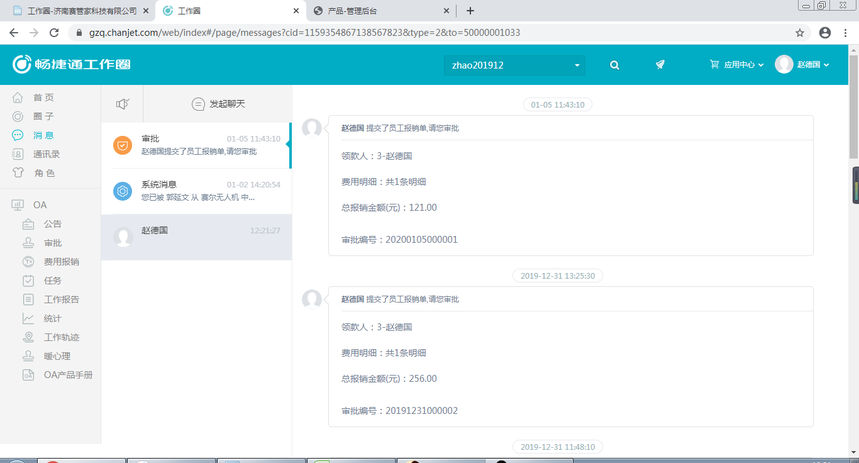Click the 通讯录 contacts icon

point(18,154)
